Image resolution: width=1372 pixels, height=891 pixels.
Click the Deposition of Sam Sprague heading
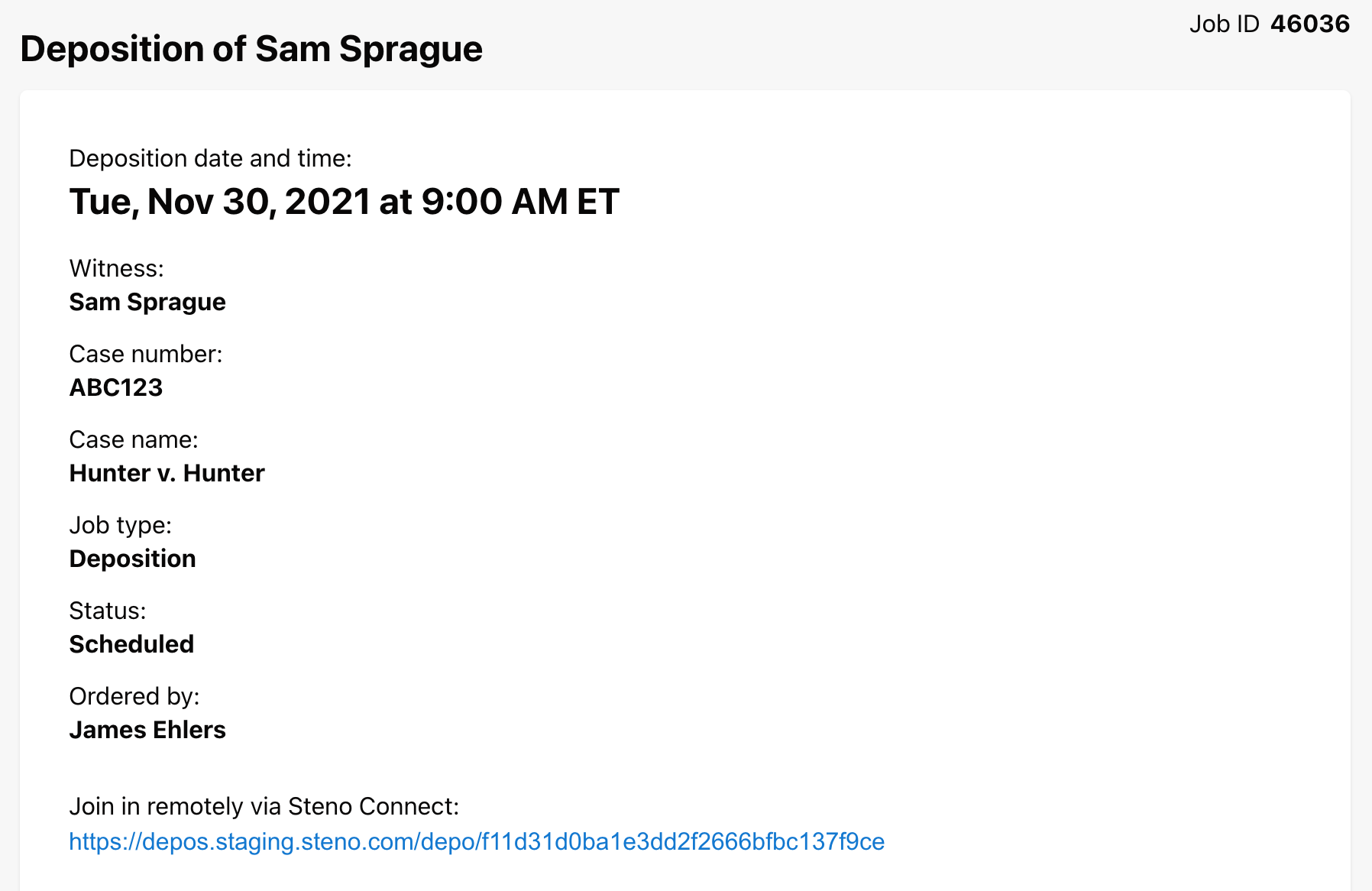pyautogui.click(x=251, y=50)
